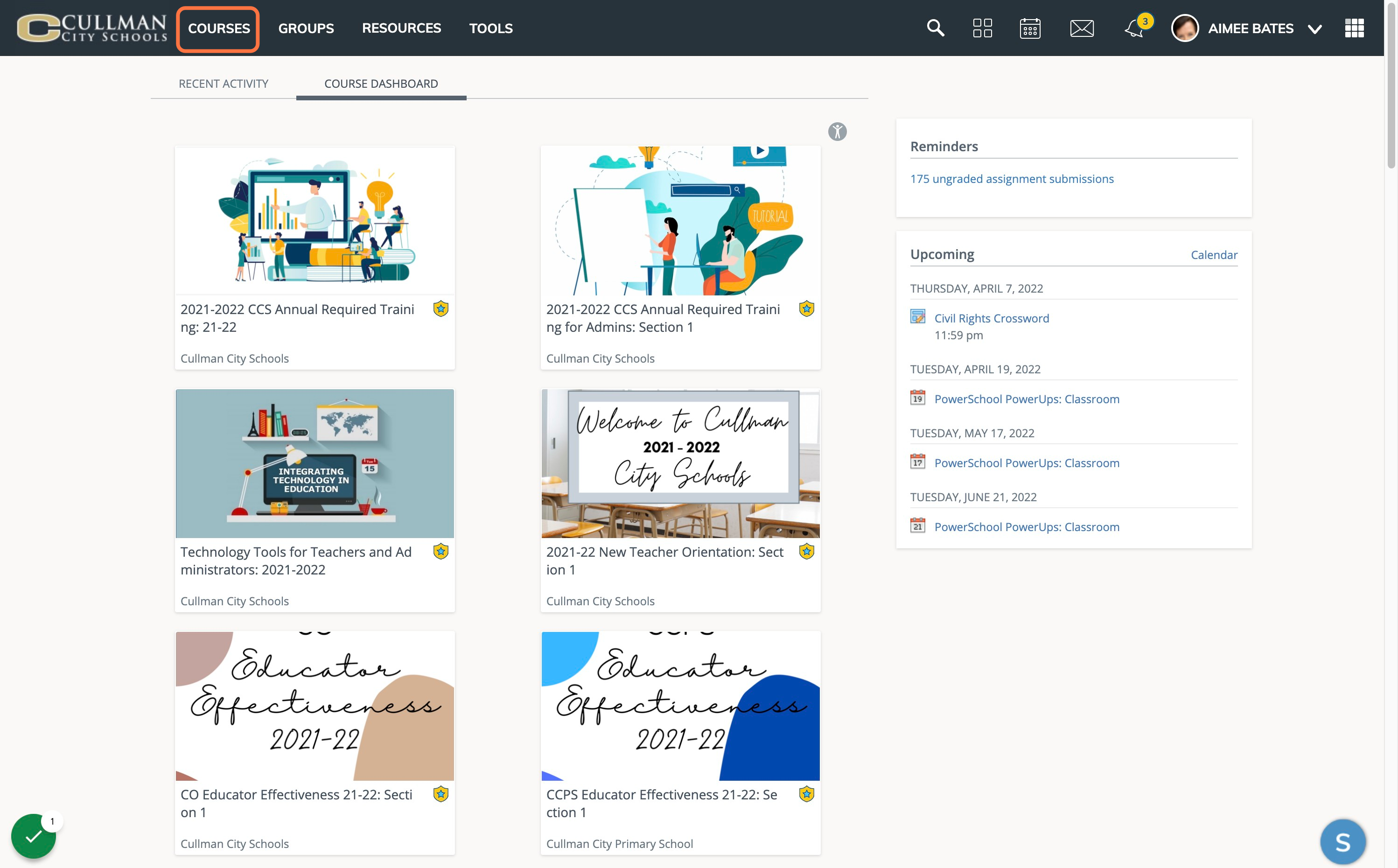
Task: Open the Courses menu
Action: tap(219, 28)
